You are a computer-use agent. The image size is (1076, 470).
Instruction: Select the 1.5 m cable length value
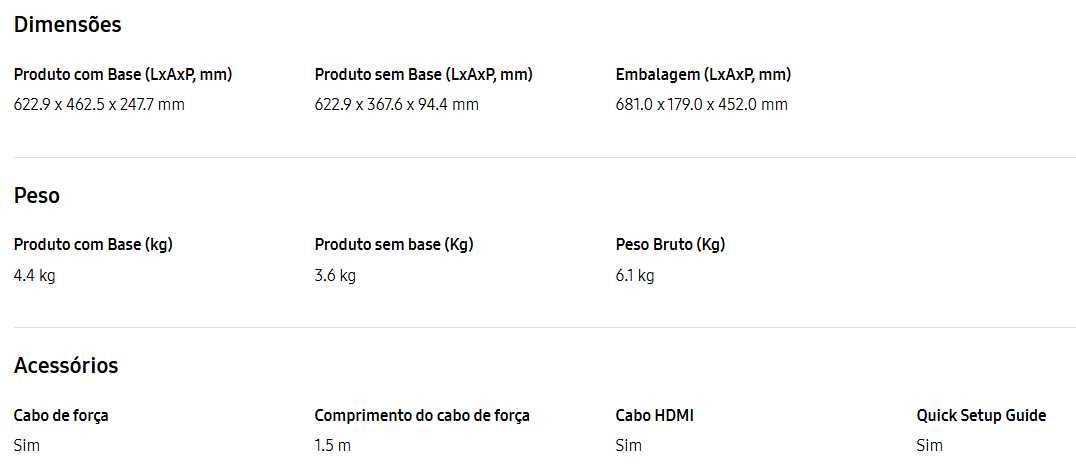point(332,445)
